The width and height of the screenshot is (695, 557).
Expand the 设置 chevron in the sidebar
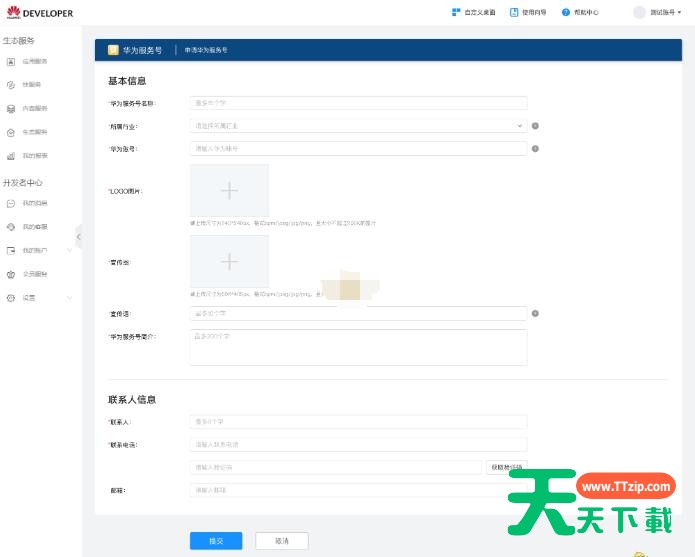coord(69,298)
